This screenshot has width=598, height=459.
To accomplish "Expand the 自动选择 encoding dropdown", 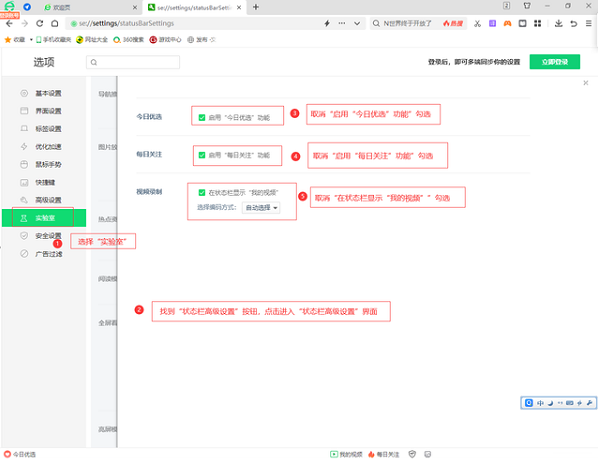I will pos(261,208).
